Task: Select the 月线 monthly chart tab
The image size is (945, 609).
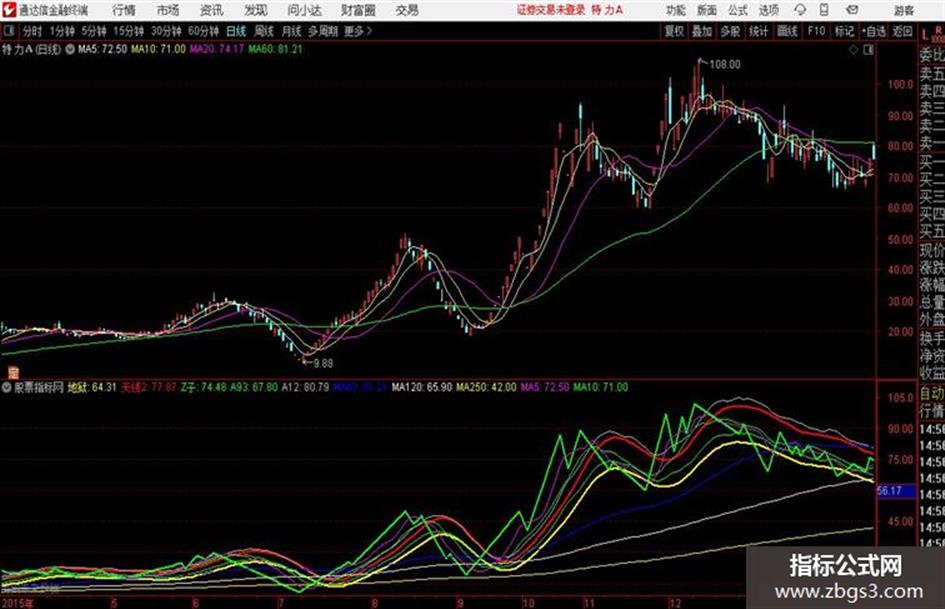Action: [291, 31]
